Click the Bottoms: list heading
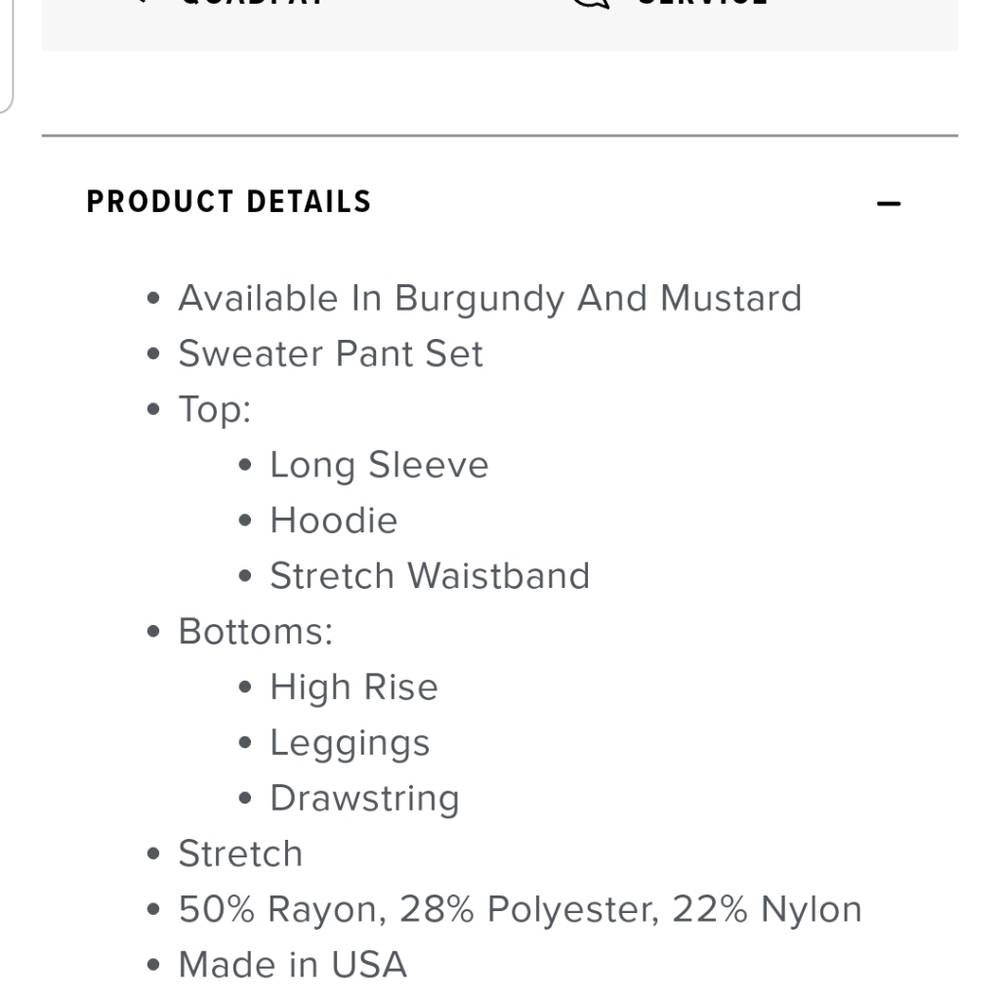Image resolution: width=1000 pixels, height=1000 pixels. [x=255, y=631]
